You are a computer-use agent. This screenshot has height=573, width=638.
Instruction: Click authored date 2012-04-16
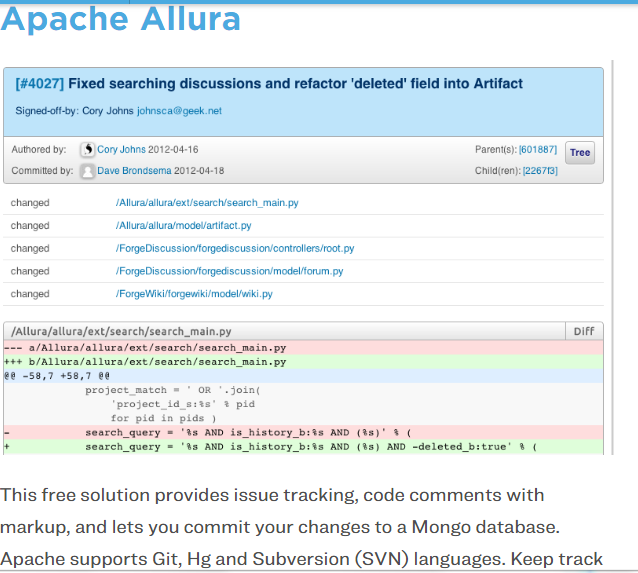click(173, 149)
